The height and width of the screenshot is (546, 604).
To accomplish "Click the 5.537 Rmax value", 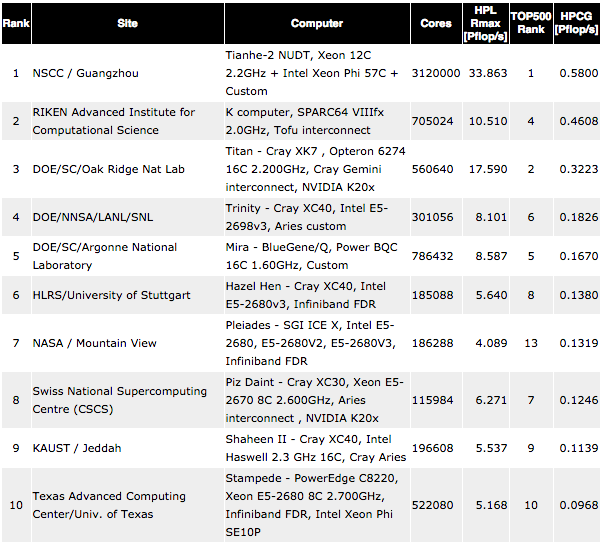I will [491, 448].
